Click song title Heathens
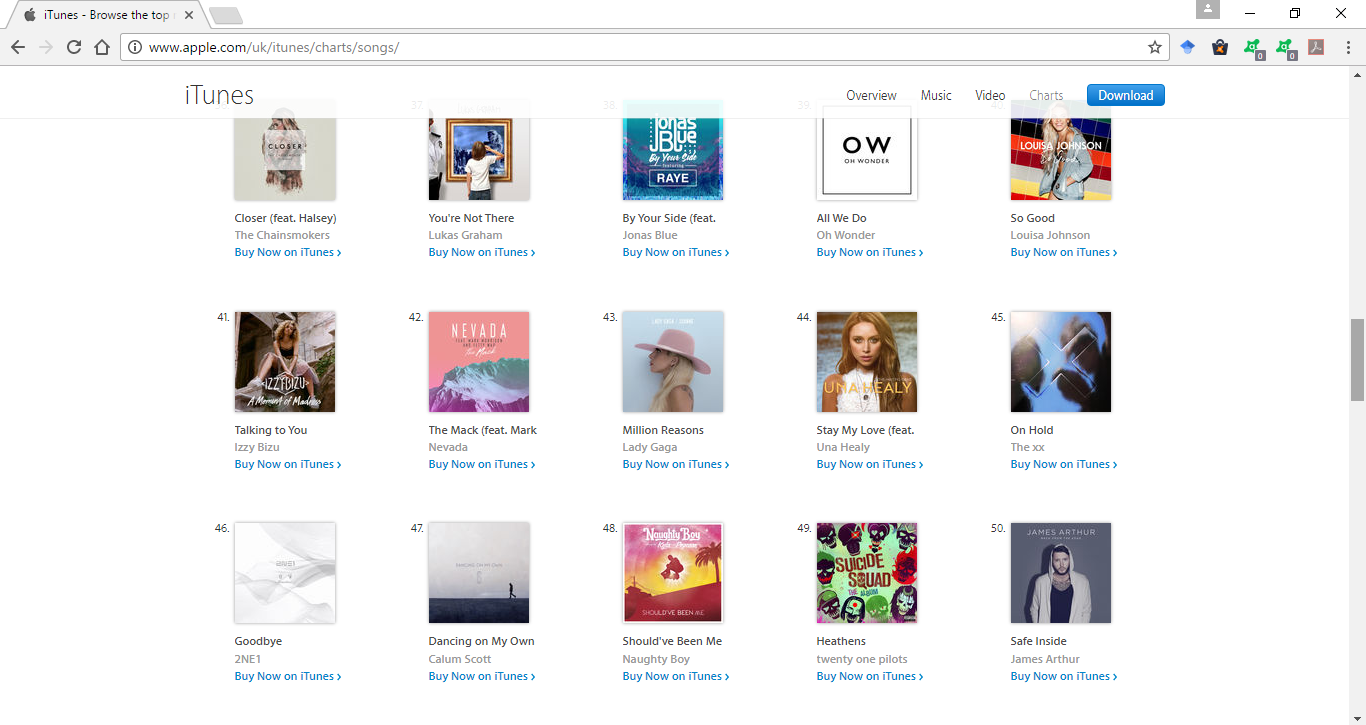The height and width of the screenshot is (725, 1366). (841, 641)
